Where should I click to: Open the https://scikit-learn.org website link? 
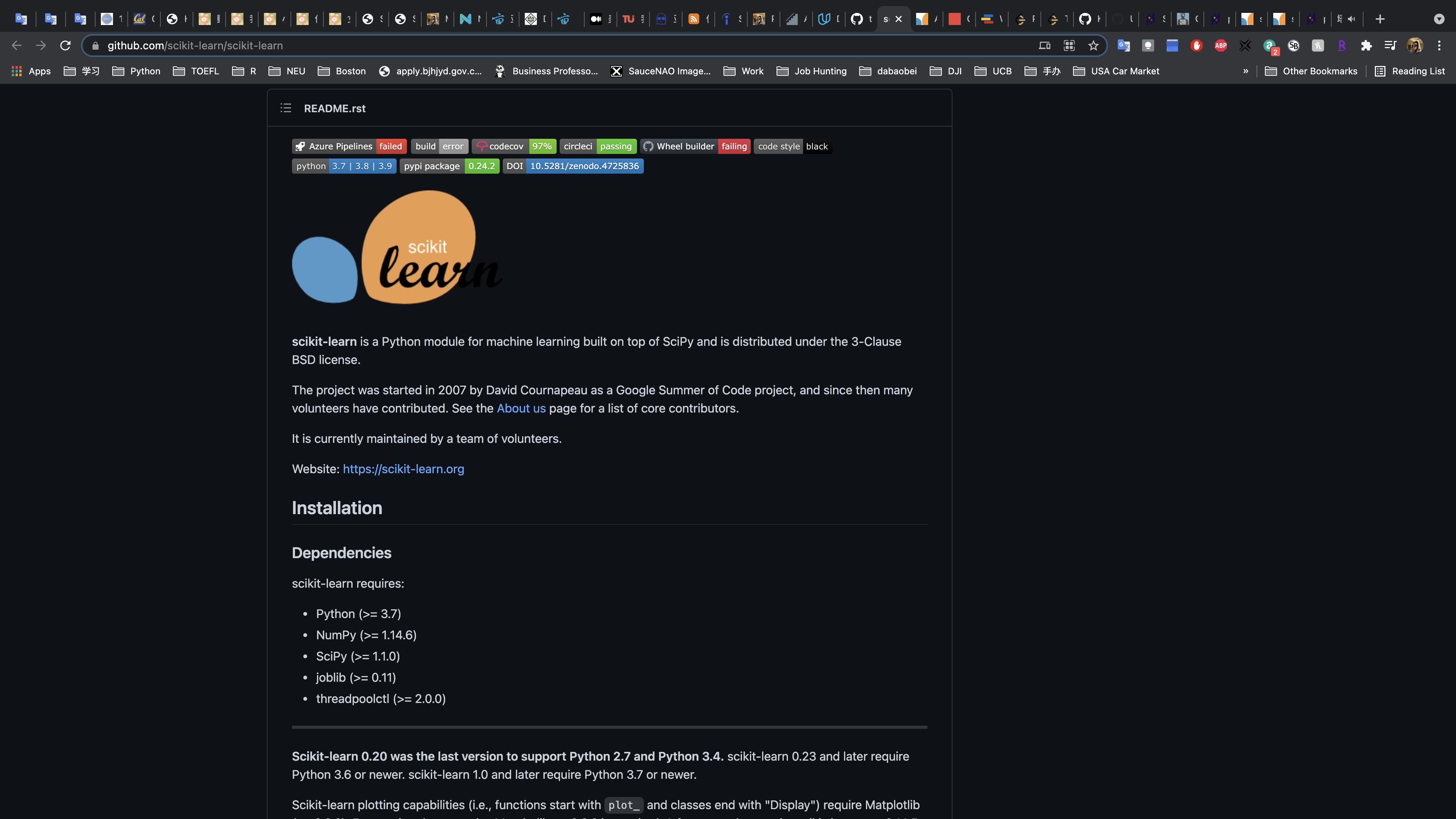click(403, 469)
